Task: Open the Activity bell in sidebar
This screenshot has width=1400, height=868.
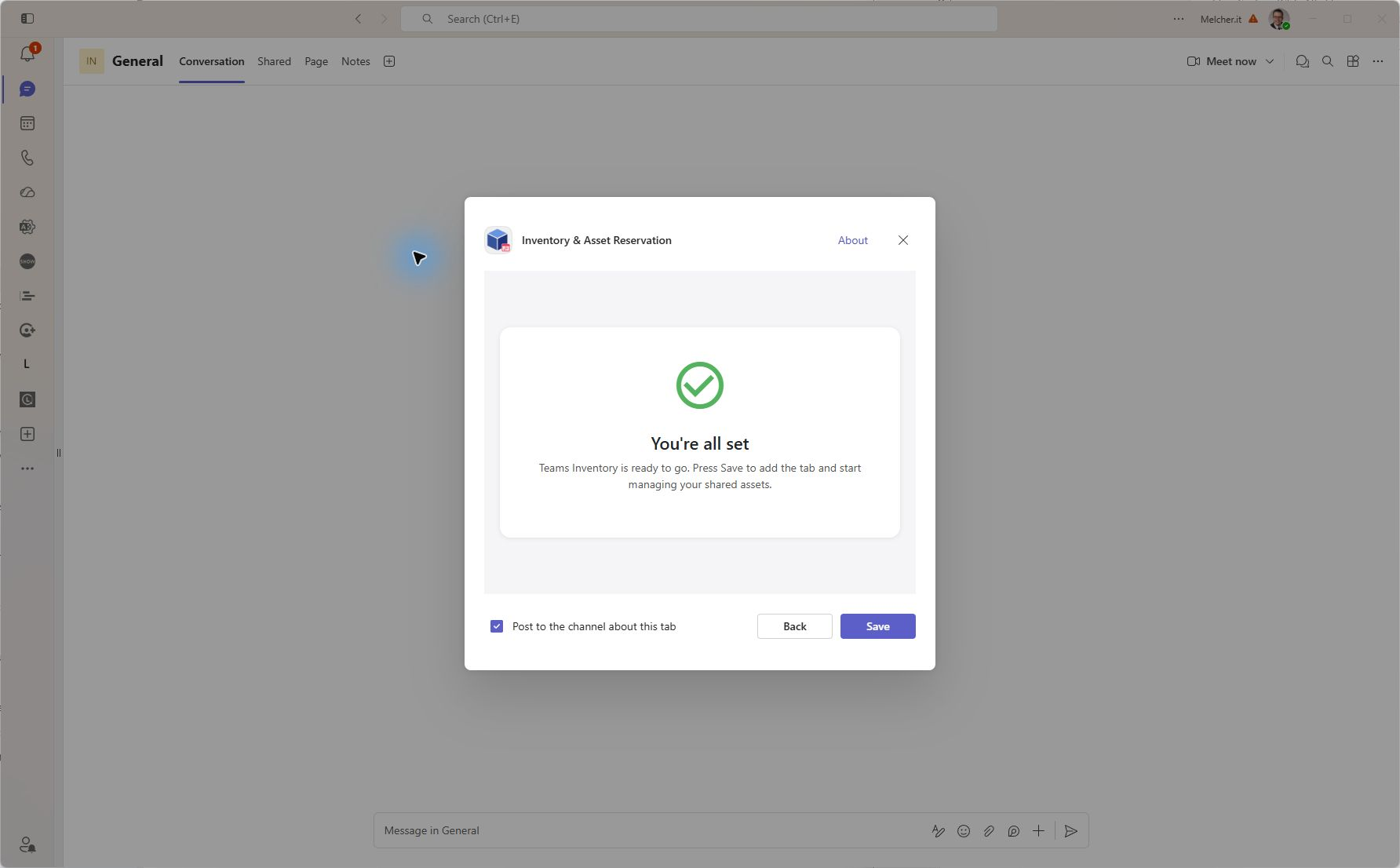Action: 27,53
